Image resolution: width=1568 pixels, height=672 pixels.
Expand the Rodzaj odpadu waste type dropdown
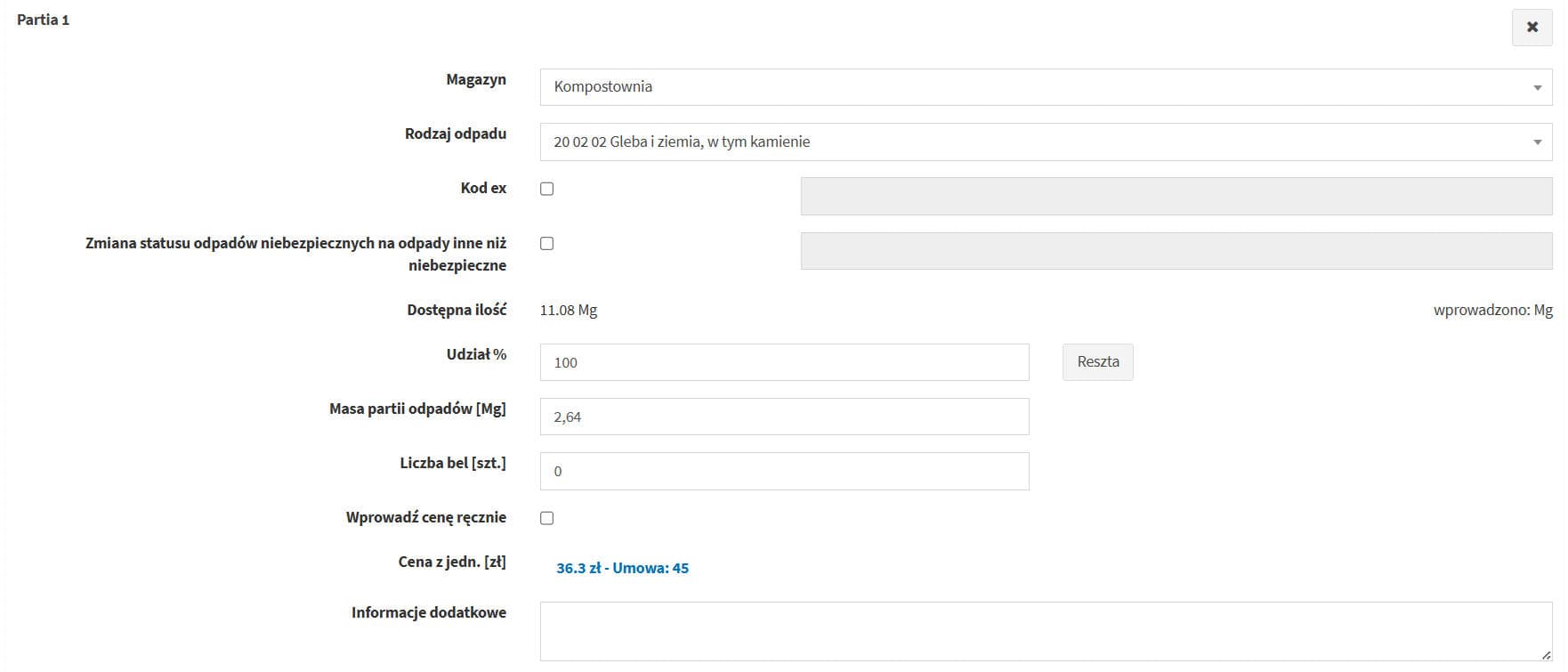[1045, 142]
